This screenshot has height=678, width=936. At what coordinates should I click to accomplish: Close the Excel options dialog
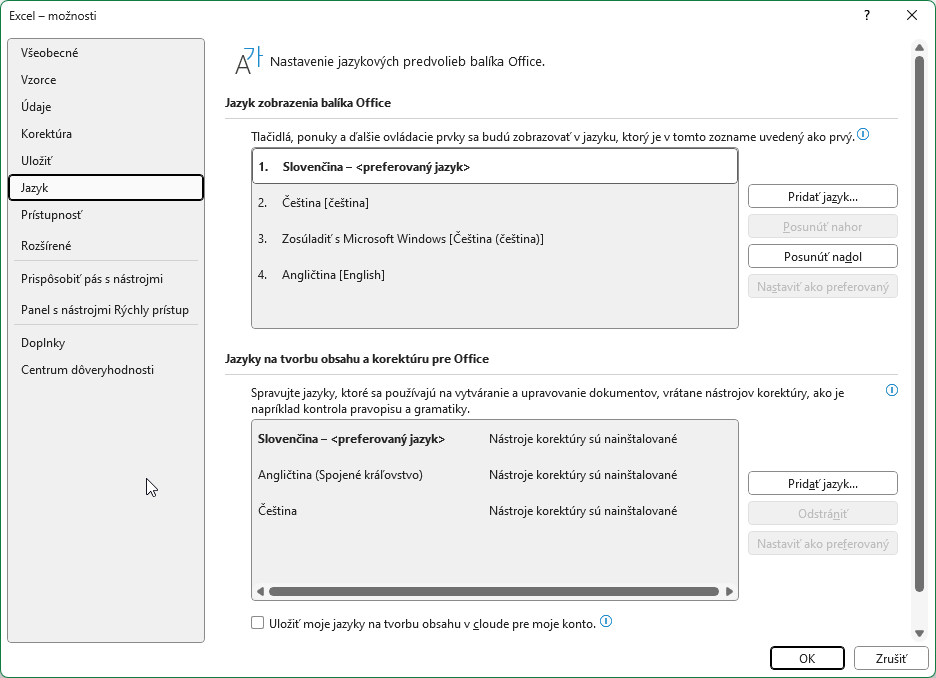pyautogui.click(x=912, y=16)
